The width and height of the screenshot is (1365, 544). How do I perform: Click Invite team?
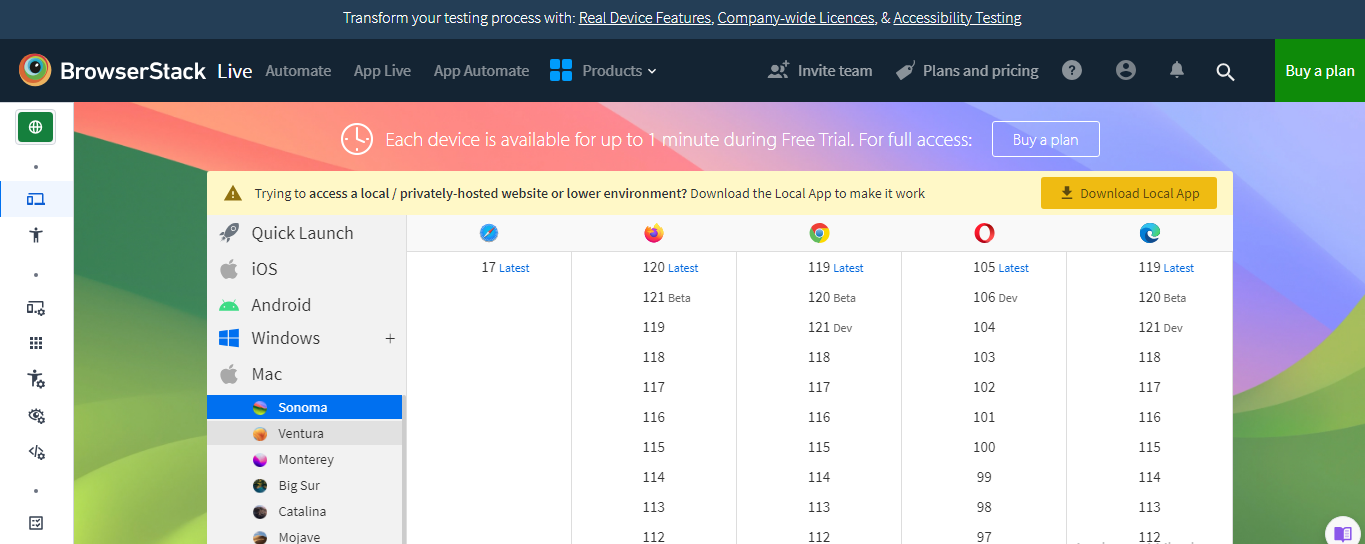click(820, 71)
